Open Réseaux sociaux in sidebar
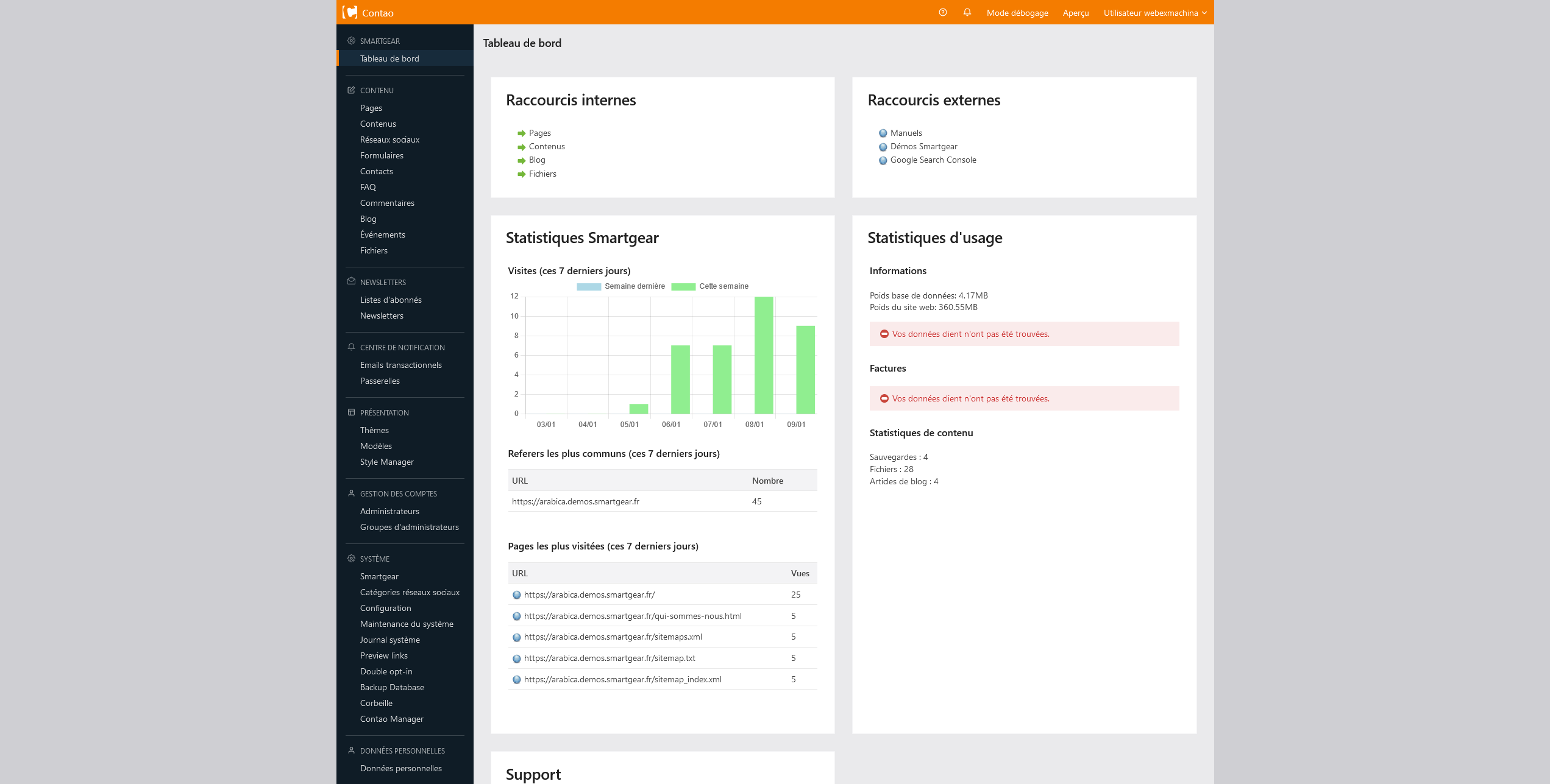This screenshot has height=784, width=1550. (389, 139)
